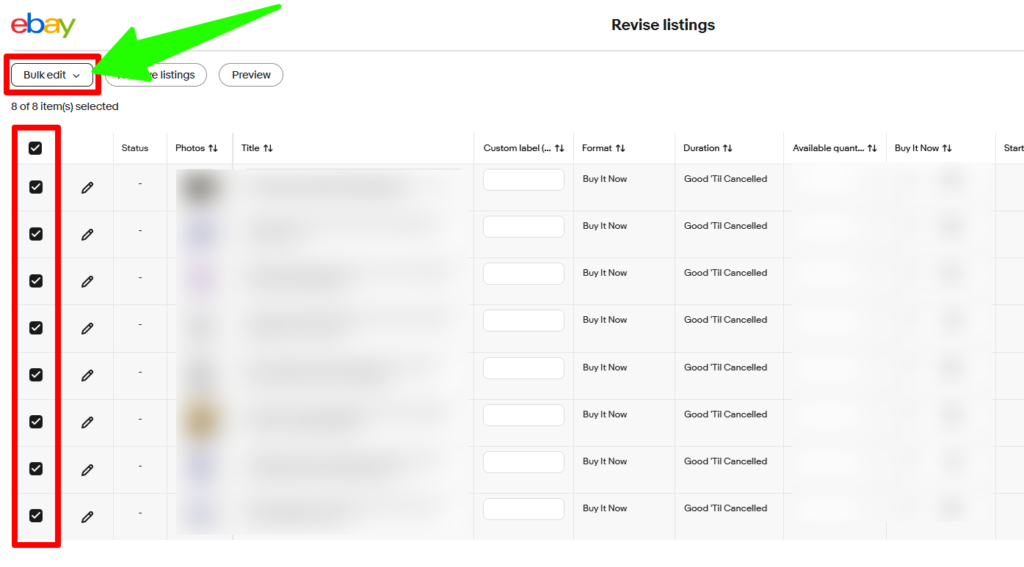Click the eBay logo
Image resolution: width=1024 pixels, height=567 pixels.
(x=43, y=25)
